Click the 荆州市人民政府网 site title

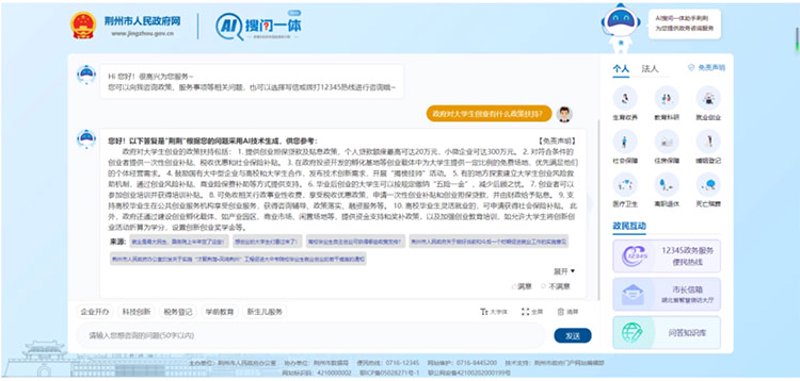142,21
